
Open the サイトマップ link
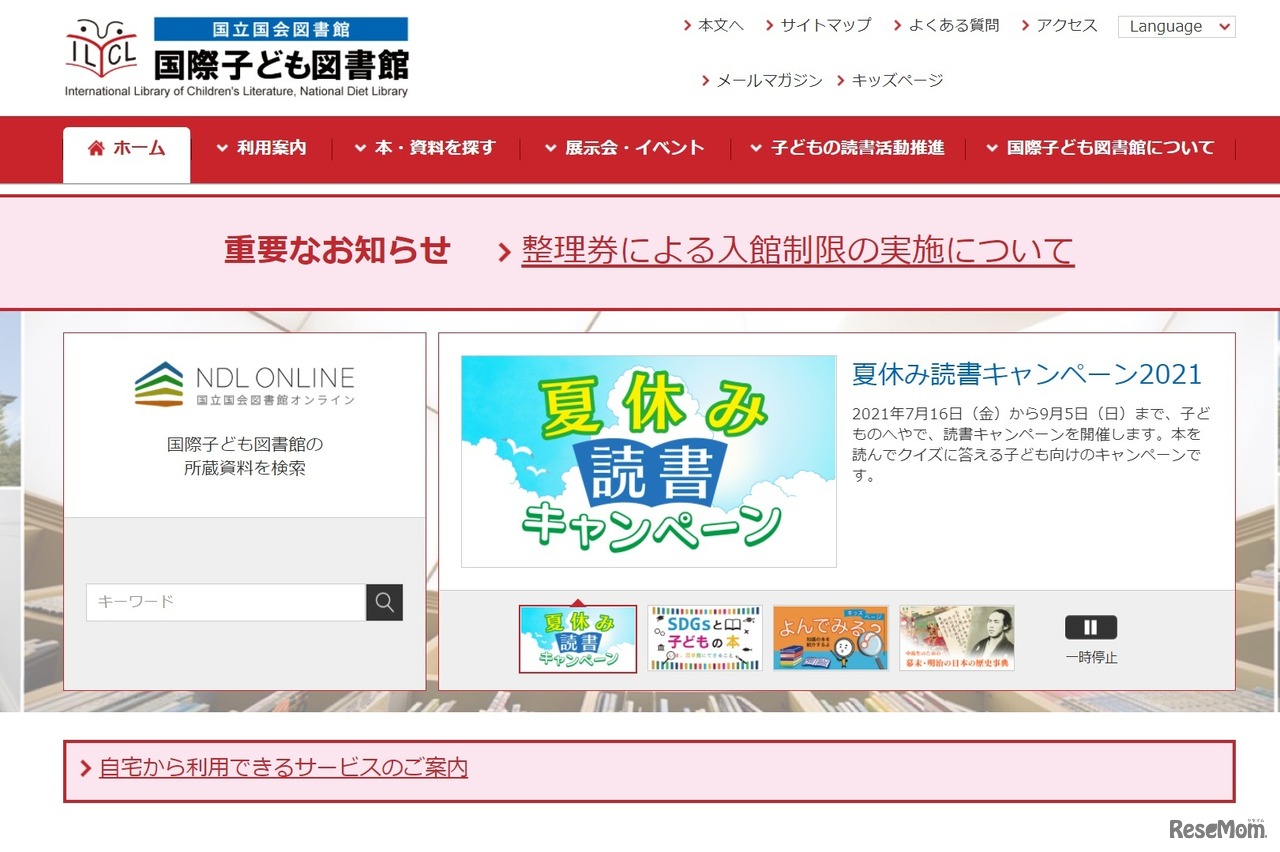824,26
